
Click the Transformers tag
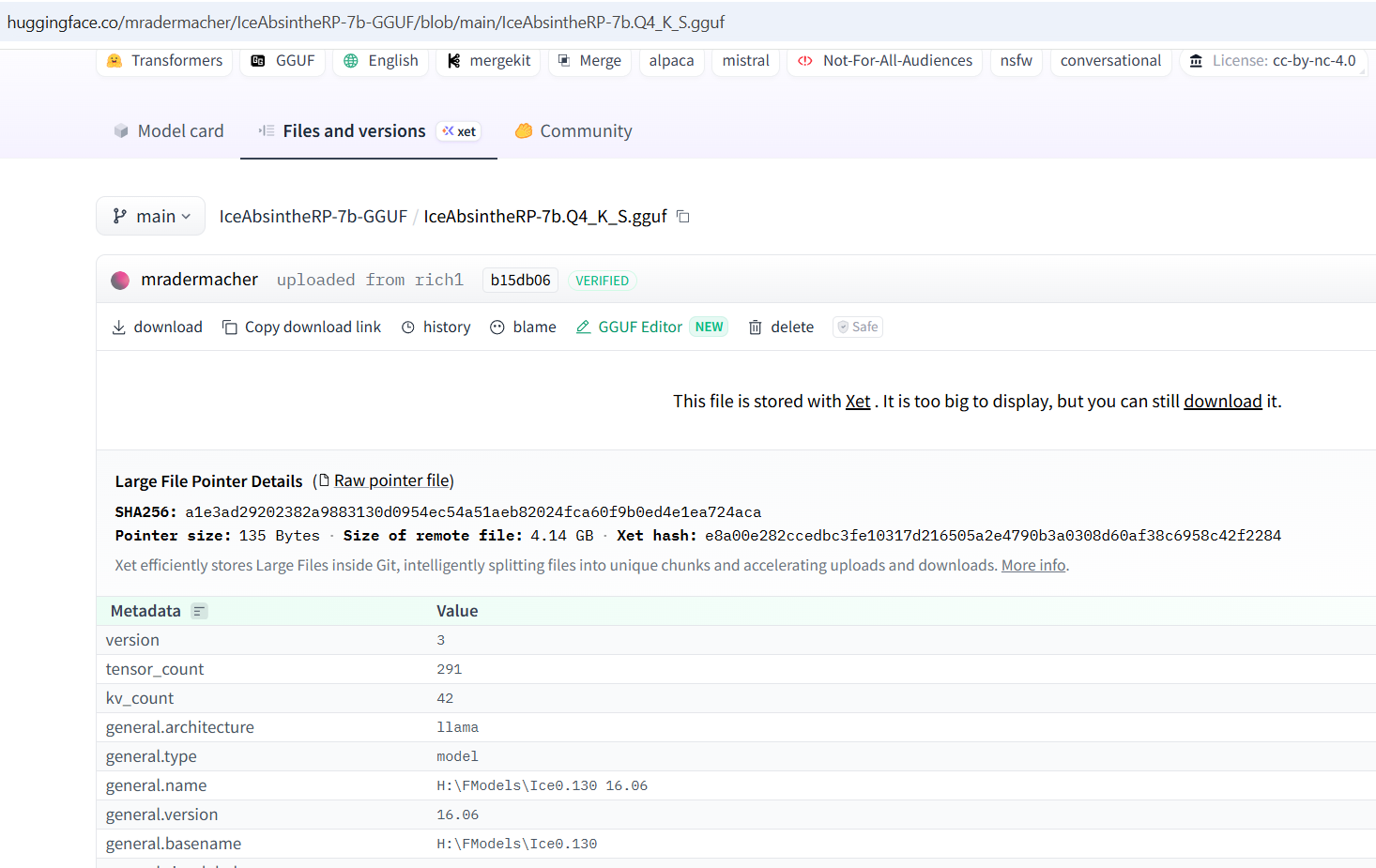pos(164,61)
